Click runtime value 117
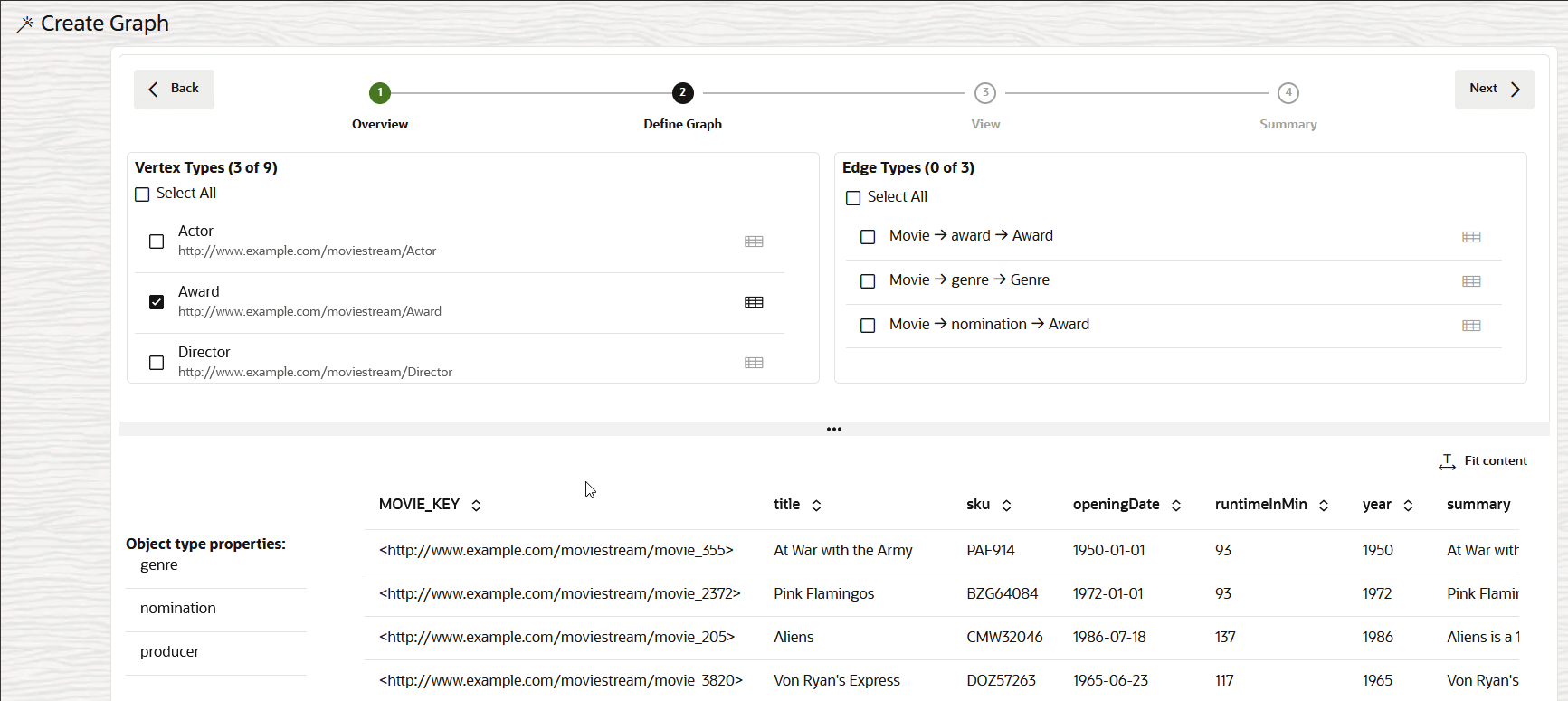 tap(1224, 681)
